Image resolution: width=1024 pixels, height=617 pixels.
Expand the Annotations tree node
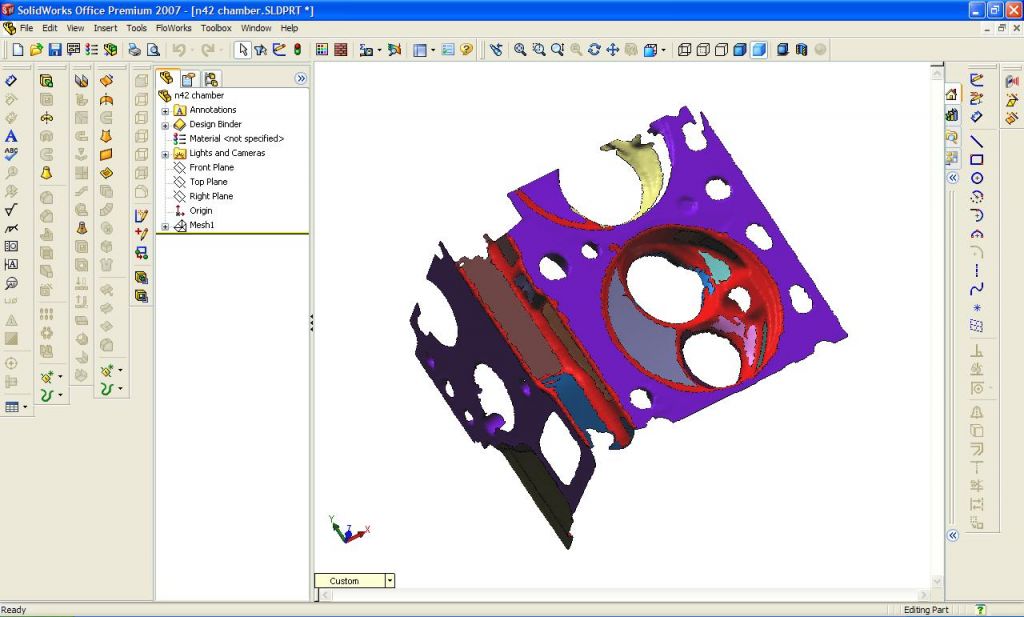coord(165,110)
